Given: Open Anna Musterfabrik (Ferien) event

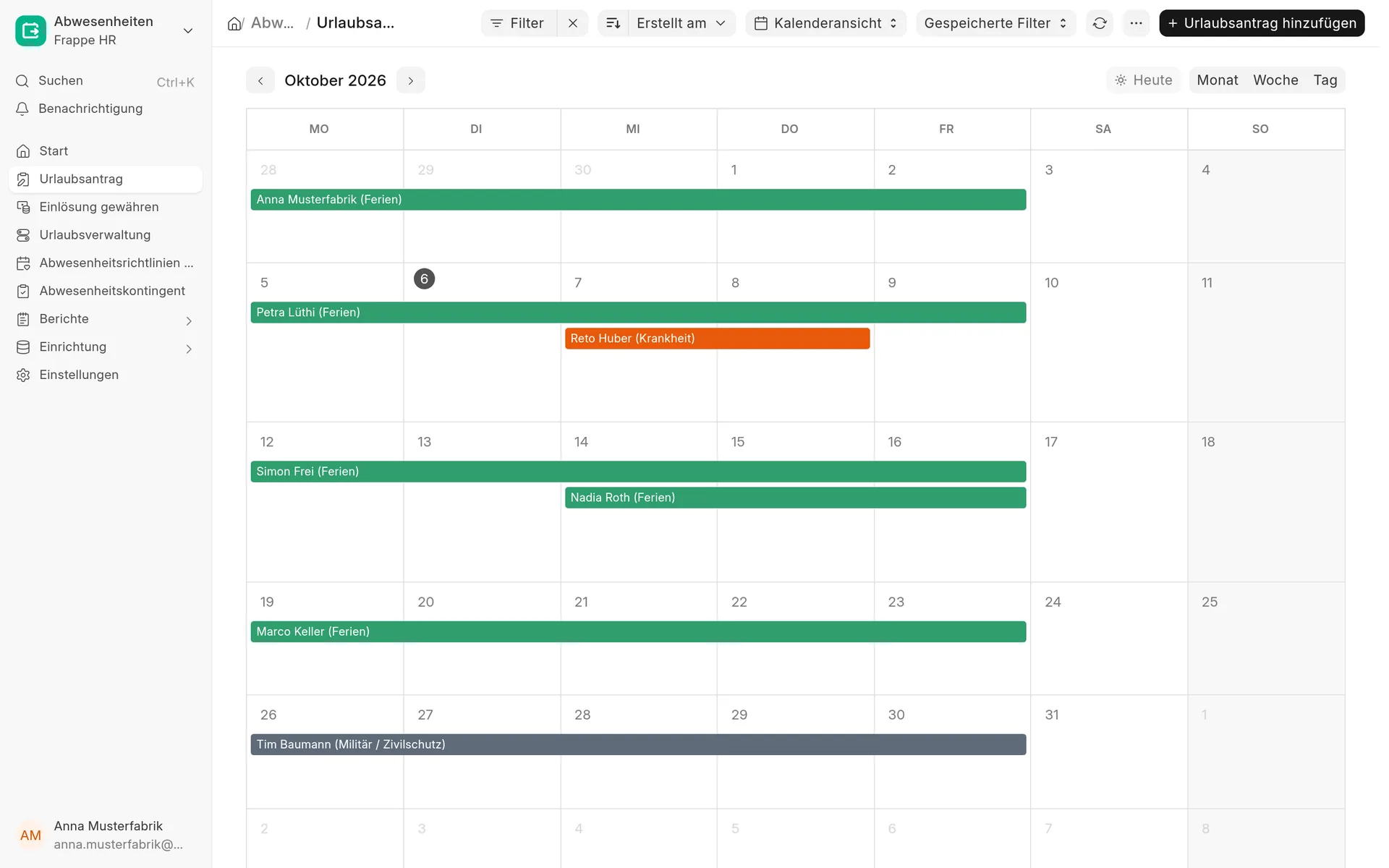Looking at the screenshot, I should [x=638, y=200].
